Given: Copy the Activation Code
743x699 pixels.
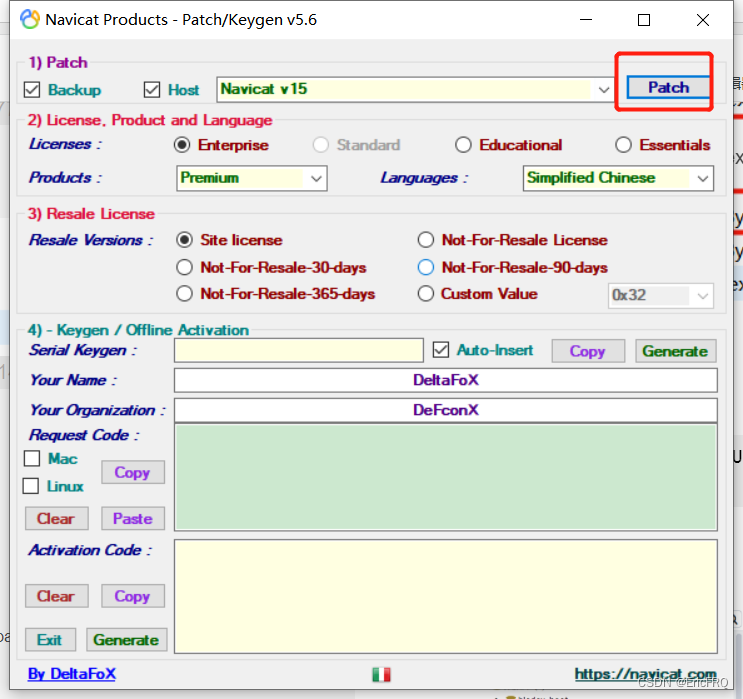Looking at the screenshot, I should [x=133, y=596].
